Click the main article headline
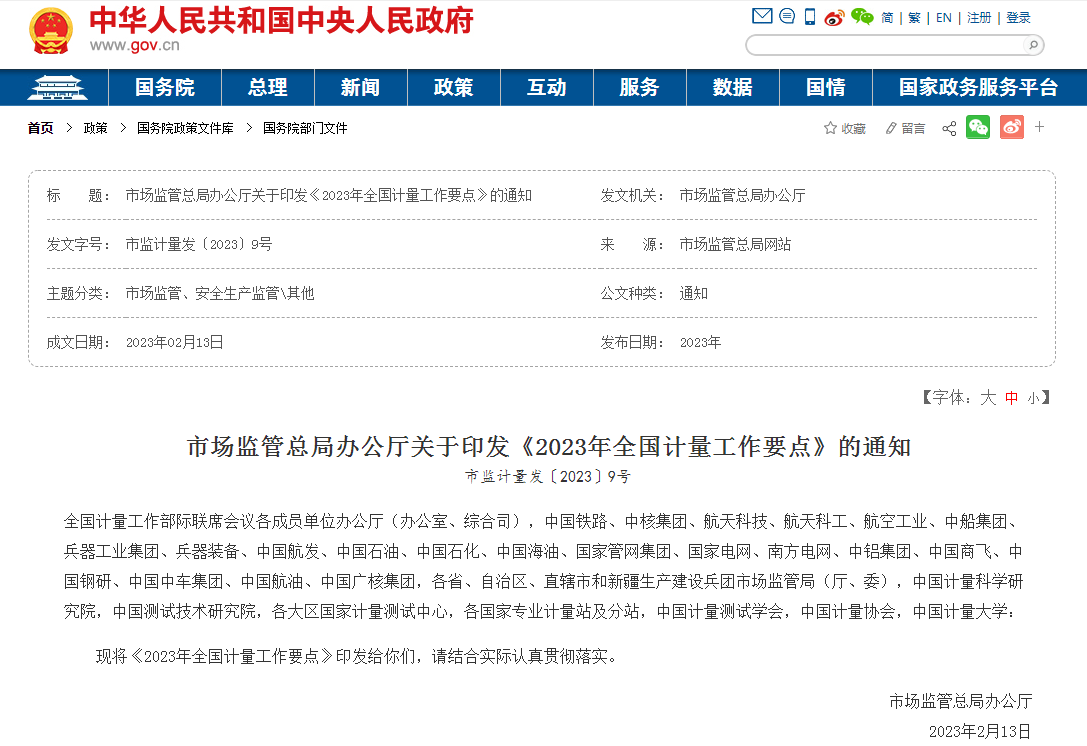Image resolution: width=1087 pixels, height=746 pixels. pos(548,446)
